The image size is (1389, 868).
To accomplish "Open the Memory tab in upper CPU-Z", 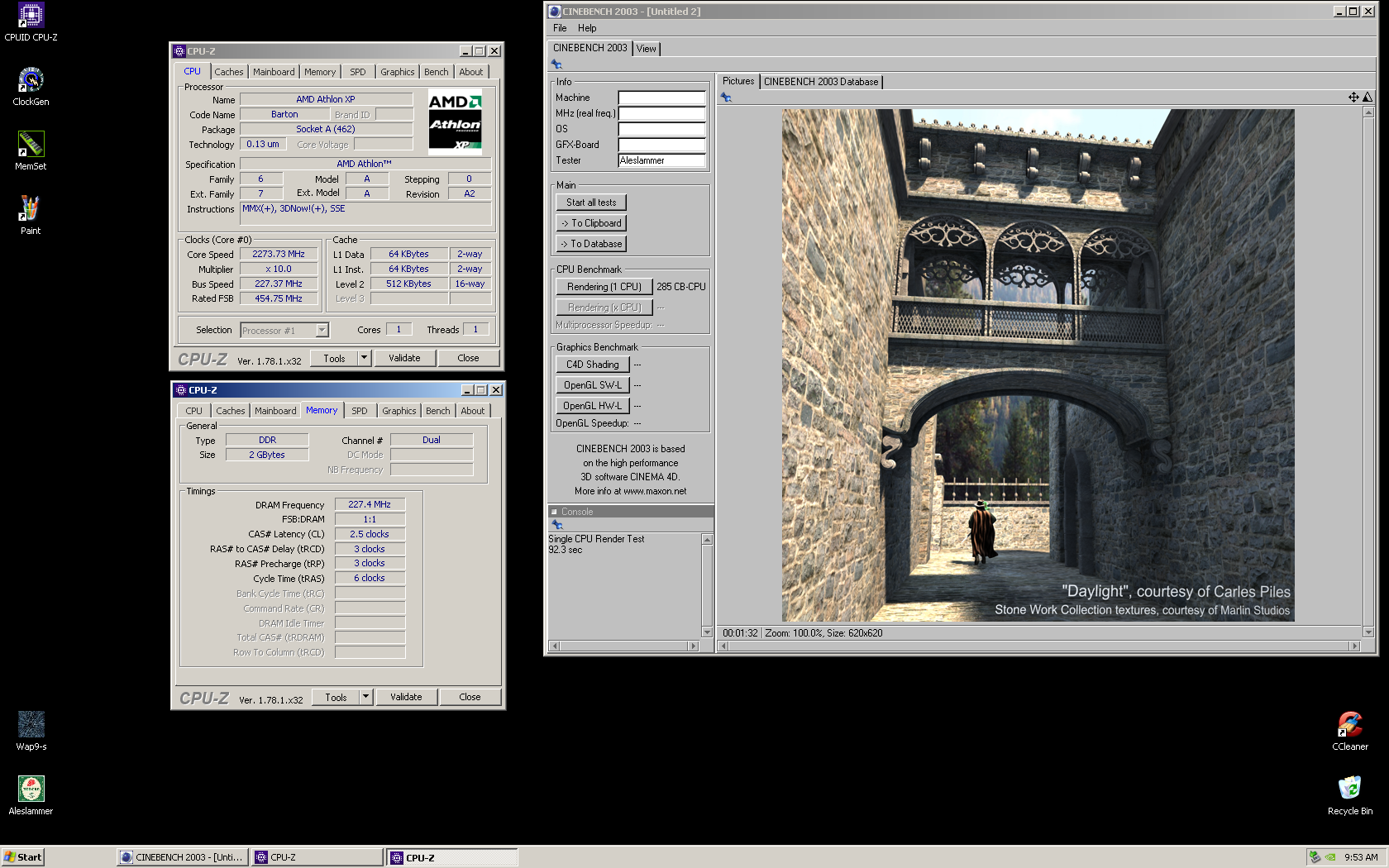I will tap(320, 72).
